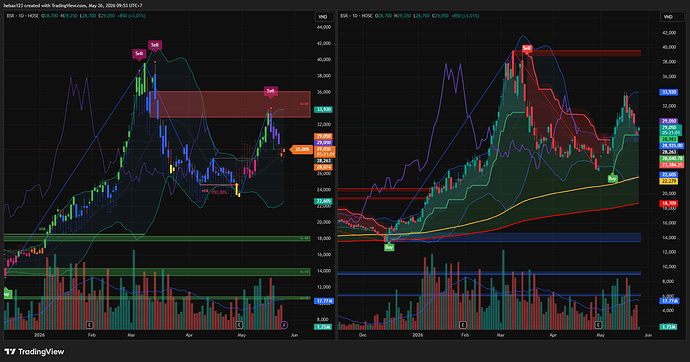This screenshot has width=690, height=362.
Task: Click the purple 29,050 label on left chart
Action: pyautogui.click(x=324, y=143)
